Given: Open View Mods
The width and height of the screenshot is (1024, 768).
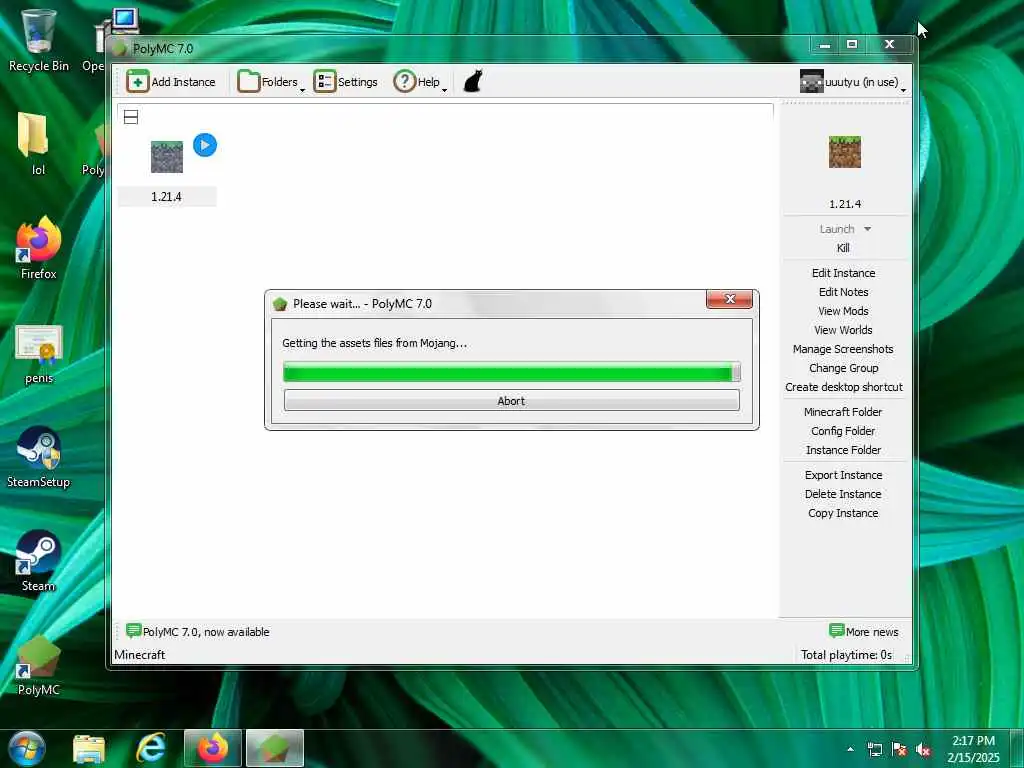Looking at the screenshot, I should (843, 311).
